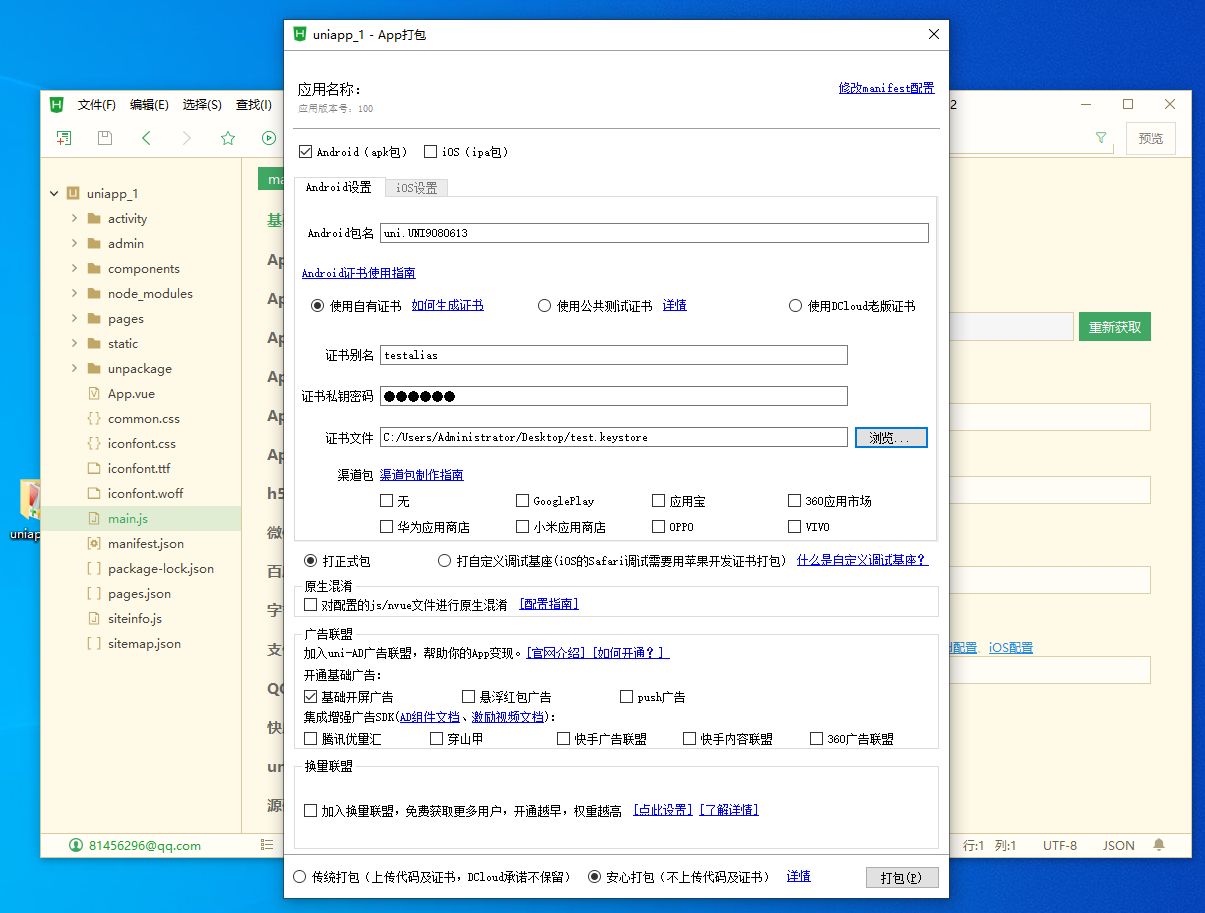
Task: Click the 证书别名 input field
Action: point(613,355)
